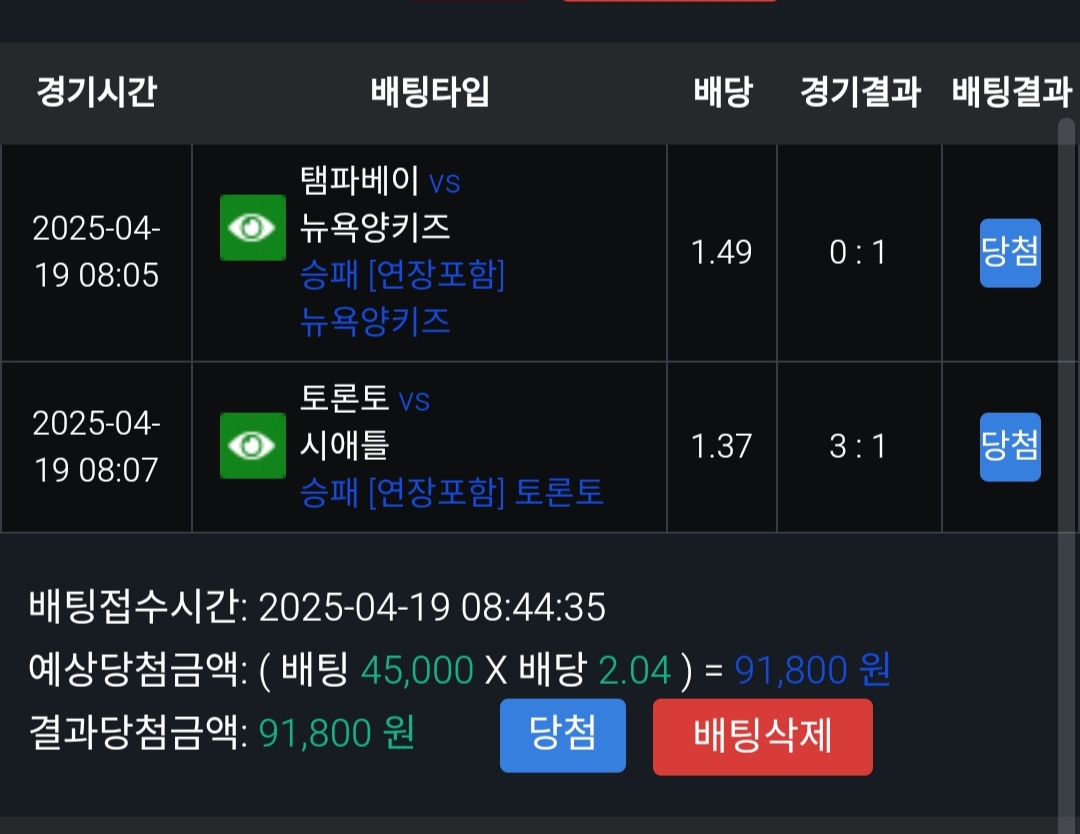Click the 배당 column header
This screenshot has height=834, width=1080.
(x=722, y=93)
